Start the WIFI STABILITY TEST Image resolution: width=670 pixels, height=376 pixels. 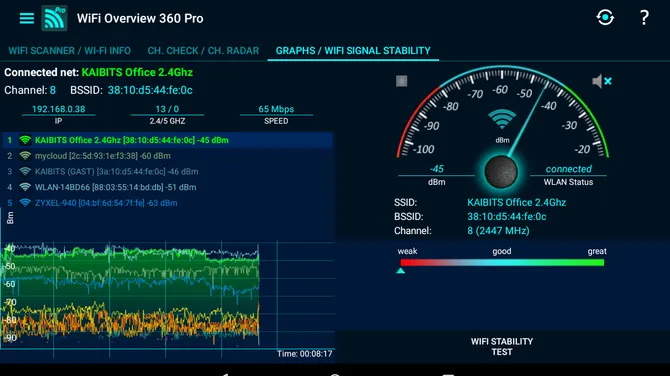point(502,347)
